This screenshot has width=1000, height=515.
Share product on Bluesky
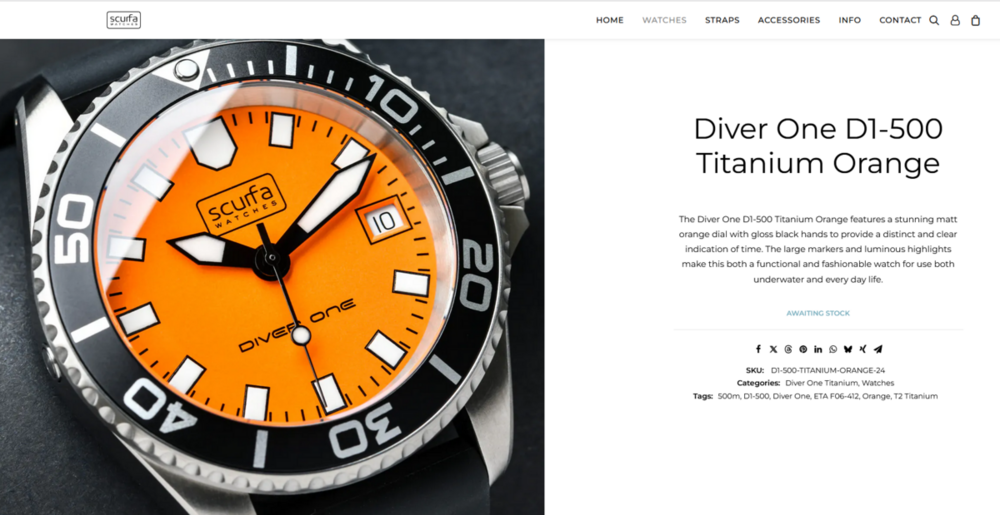tap(848, 349)
